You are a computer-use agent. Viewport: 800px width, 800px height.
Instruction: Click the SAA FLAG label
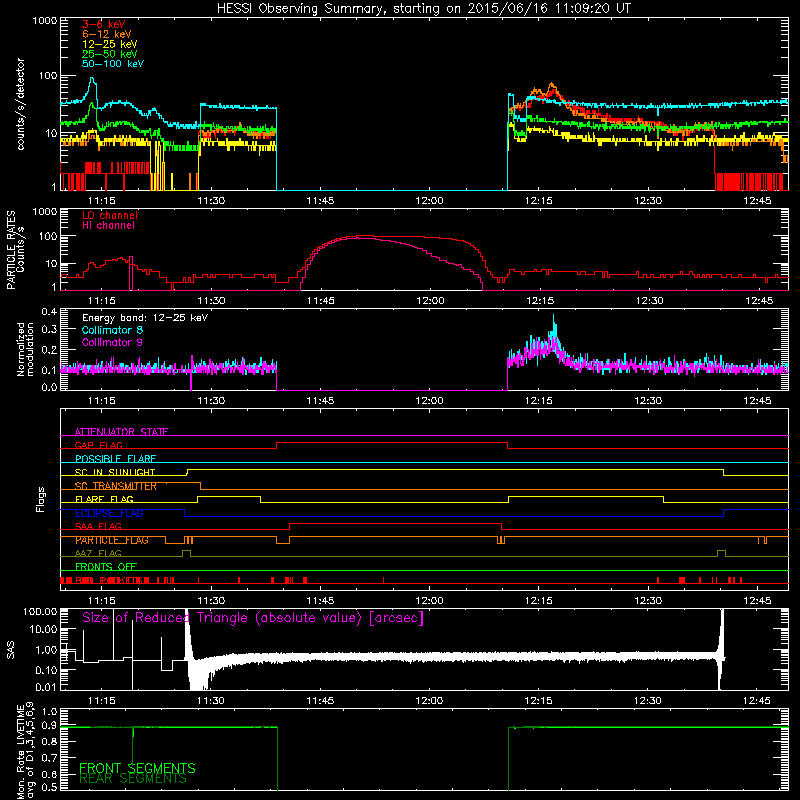click(x=98, y=526)
